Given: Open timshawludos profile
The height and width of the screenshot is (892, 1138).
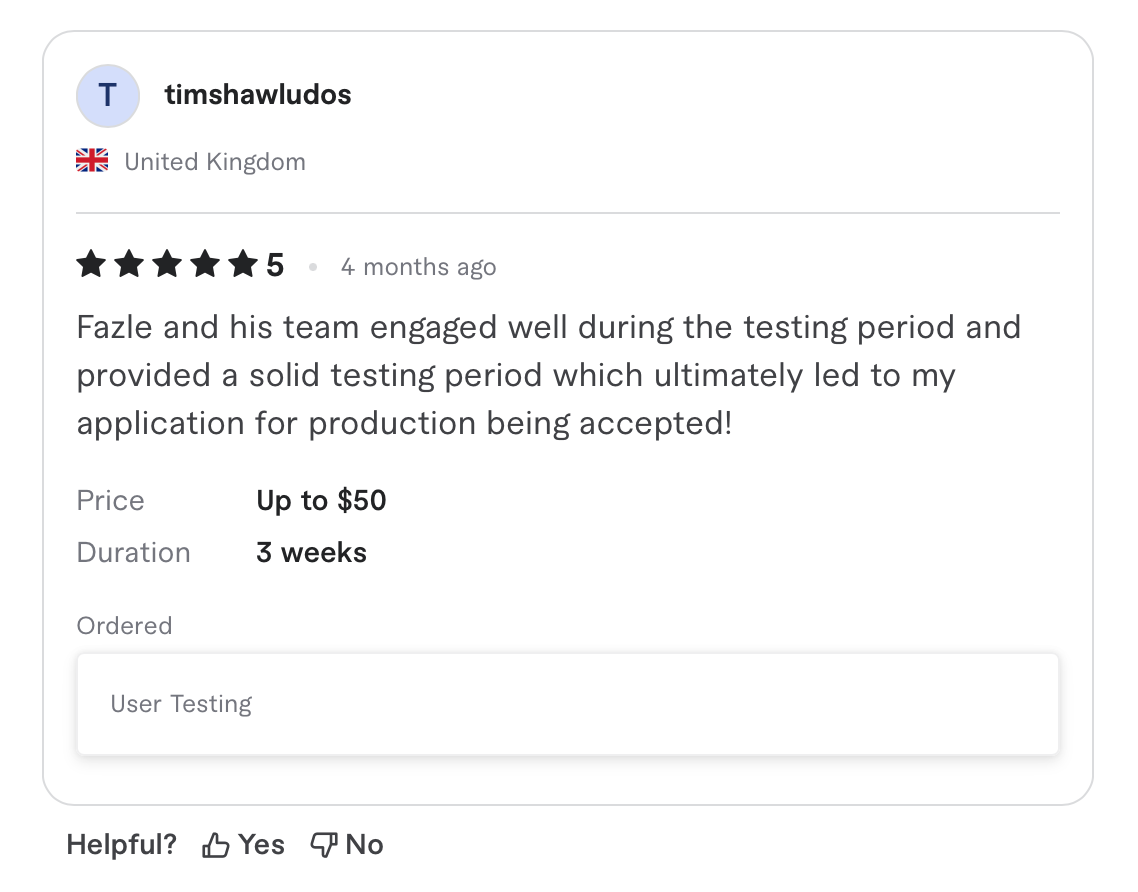Looking at the screenshot, I should pos(258,95).
